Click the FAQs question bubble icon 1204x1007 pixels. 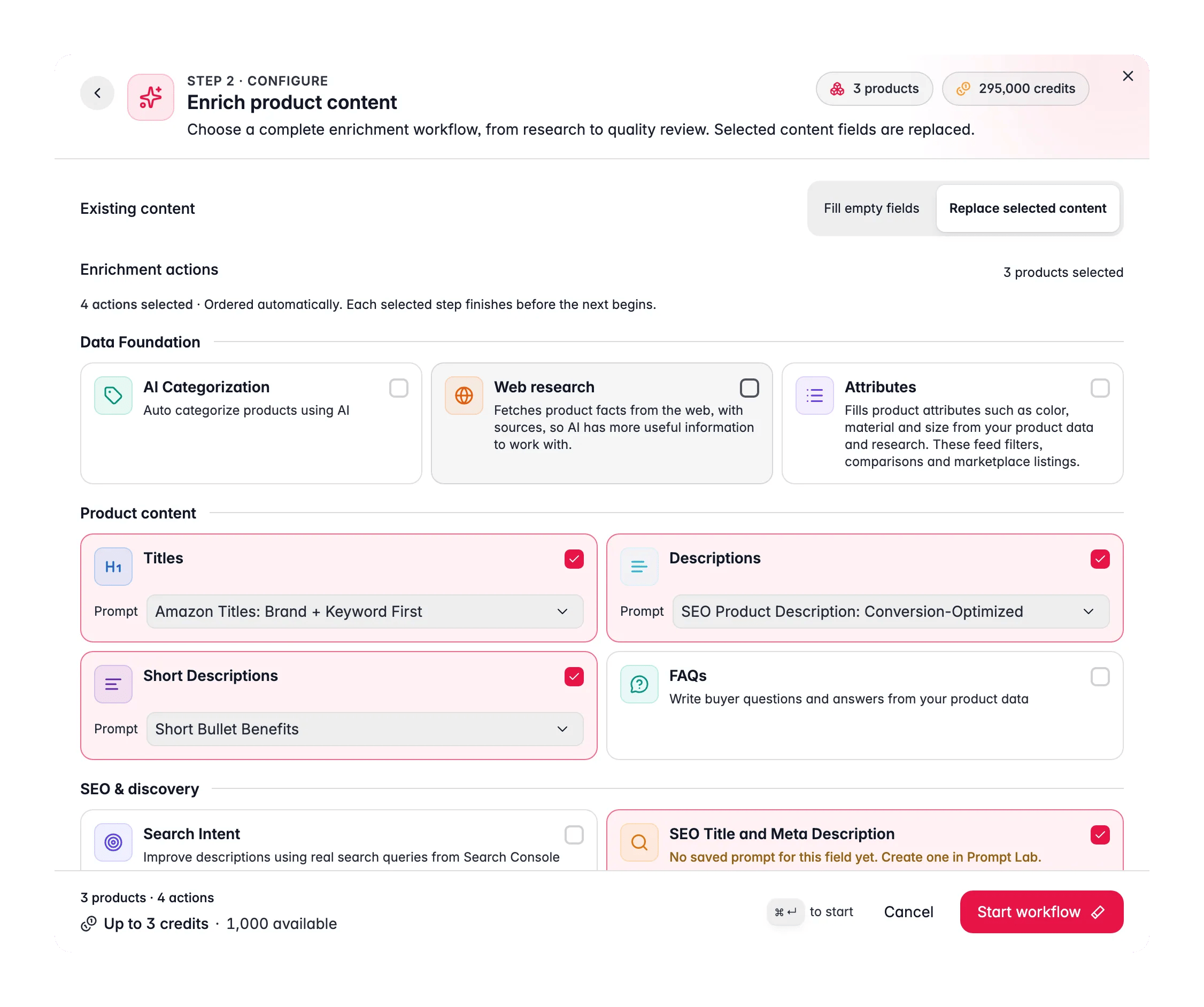639,684
